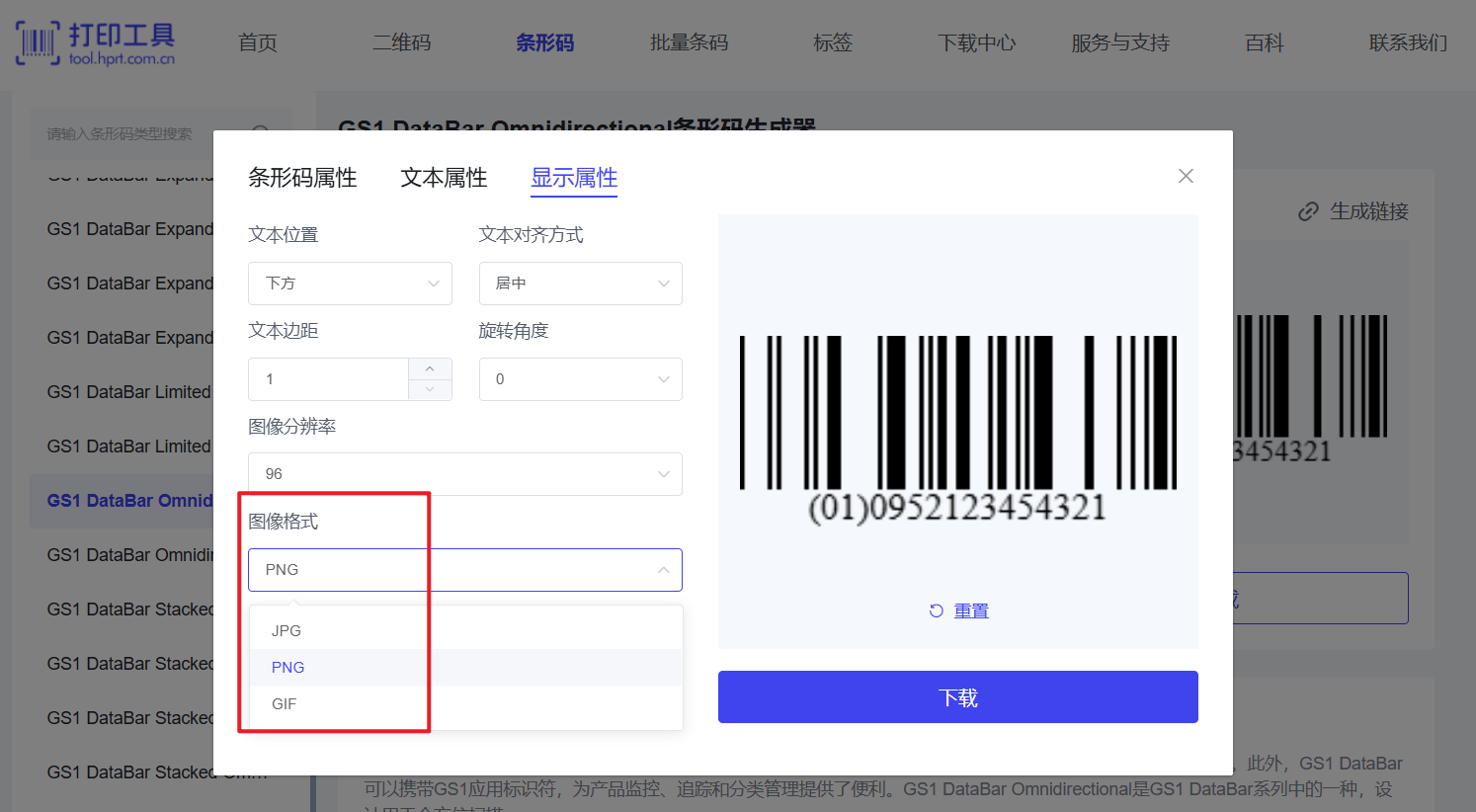Click the 打印工具 barcode logo icon
Screen dimensions: 1476x812
tap(38, 43)
